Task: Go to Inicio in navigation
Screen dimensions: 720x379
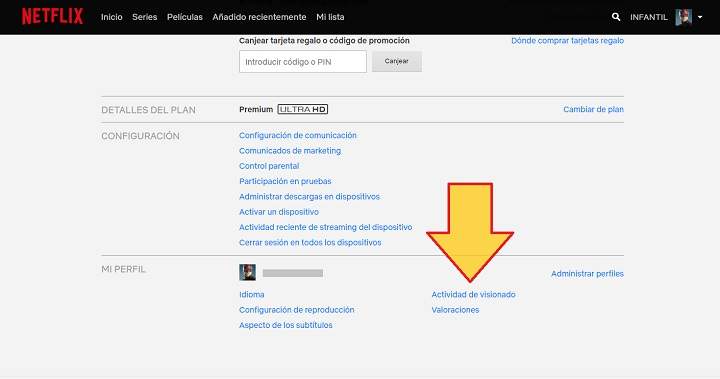Action: [x=112, y=17]
